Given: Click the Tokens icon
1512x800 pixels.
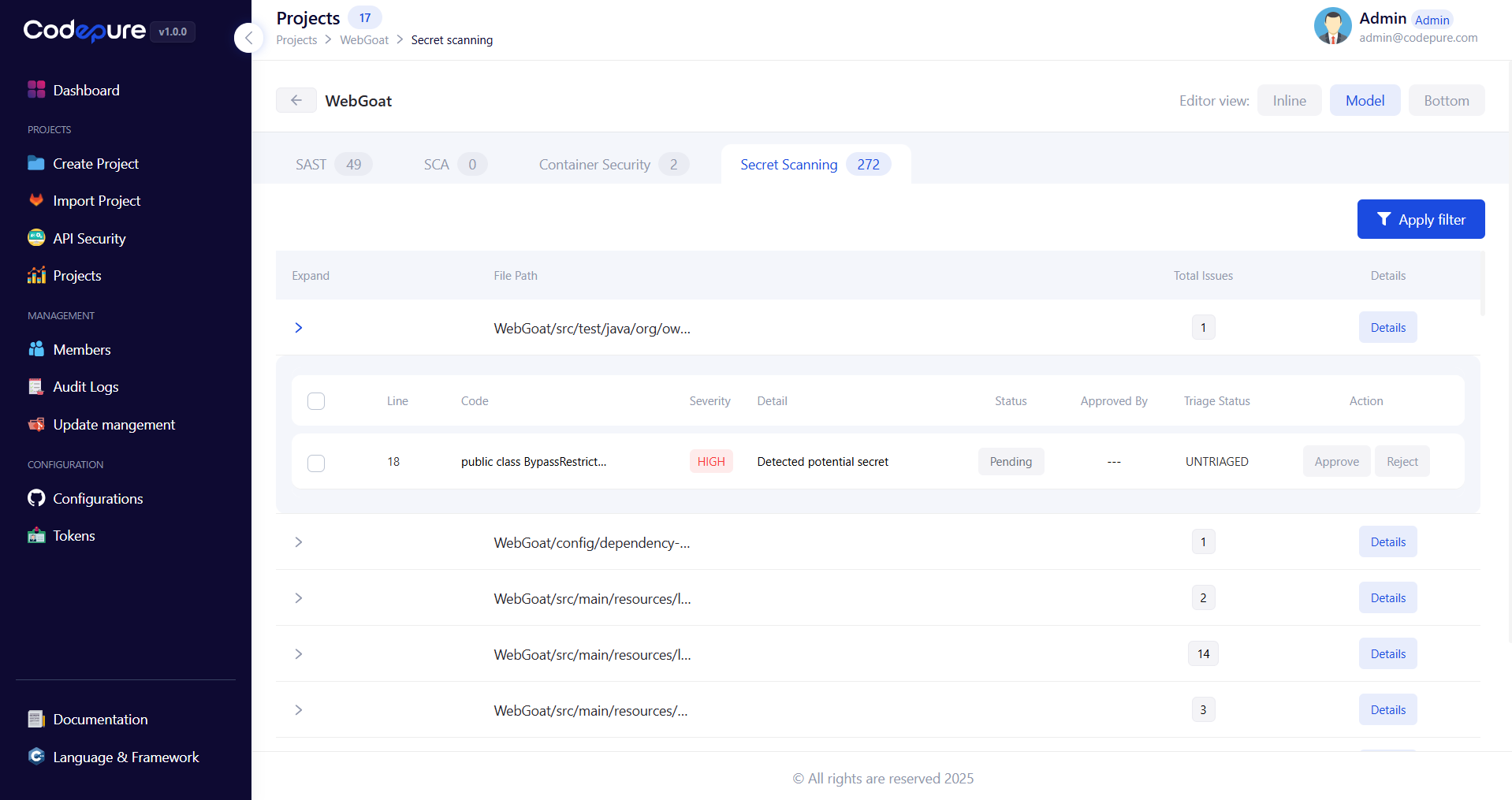Looking at the screenshot, I should coord(36,535).
